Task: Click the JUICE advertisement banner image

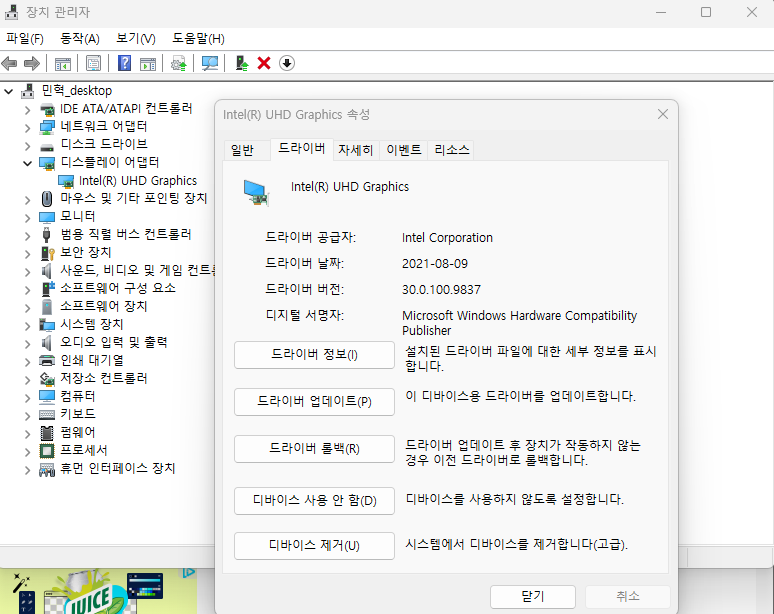Action: [98, 591]
